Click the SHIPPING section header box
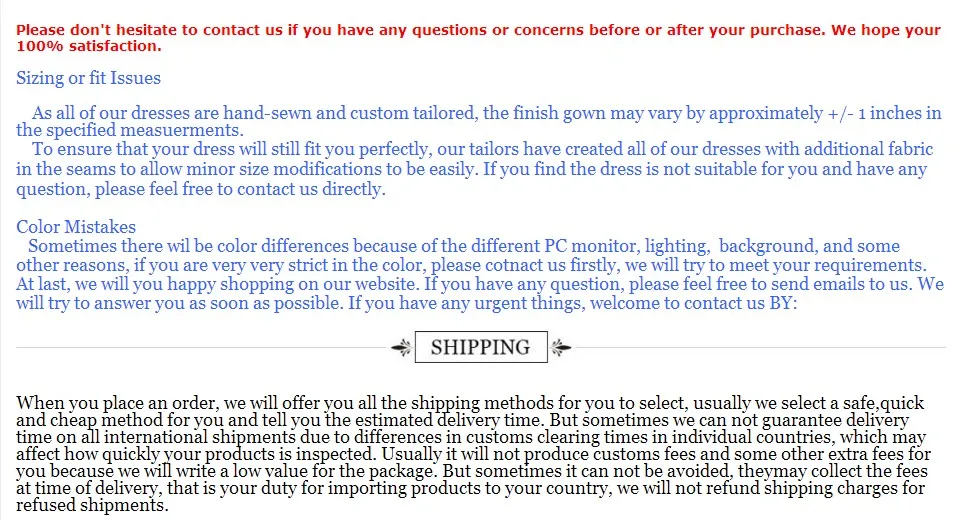The image size is (960, 520). 481,347
